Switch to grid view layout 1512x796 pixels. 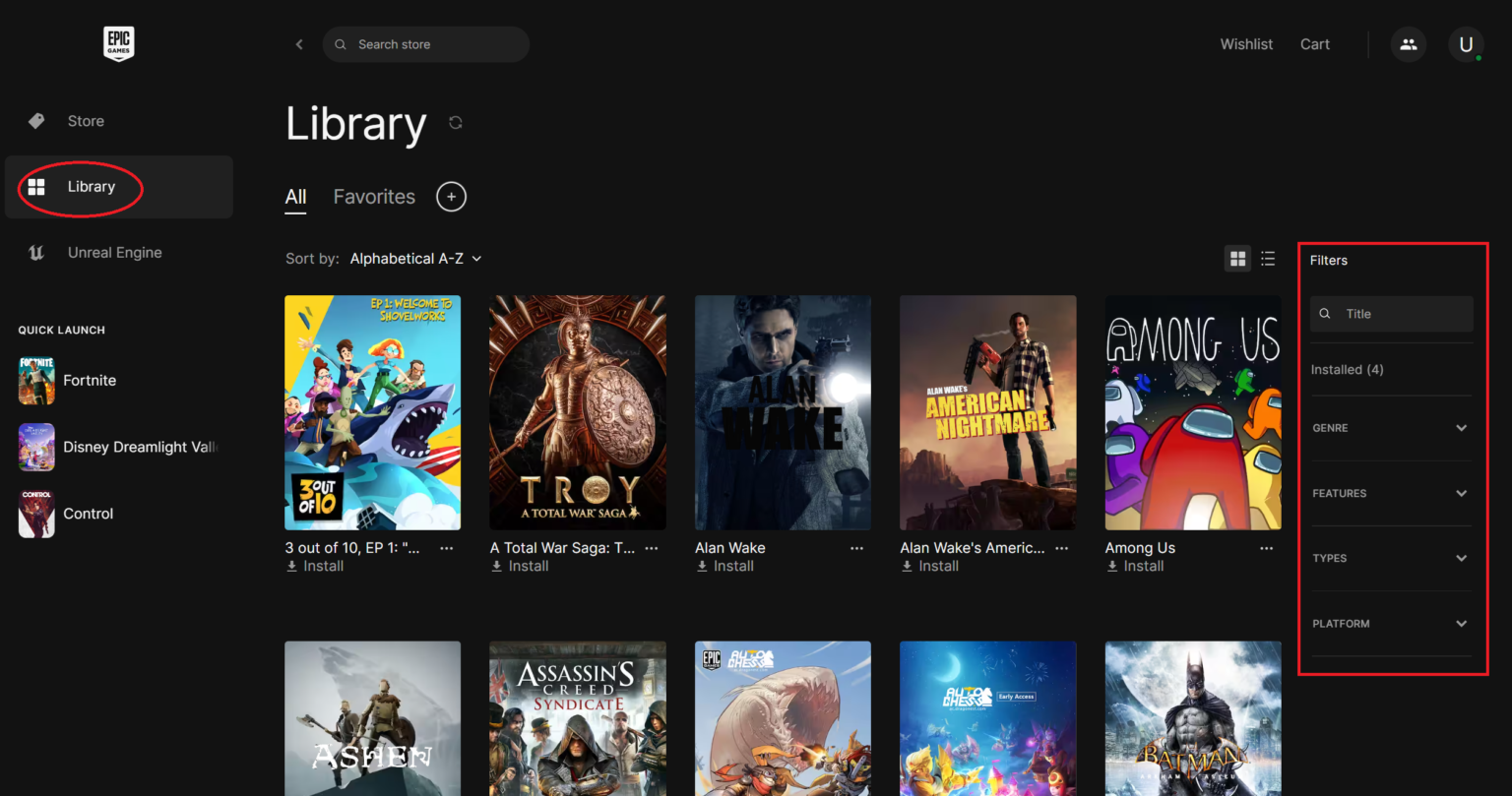(x=1237, y=259)
